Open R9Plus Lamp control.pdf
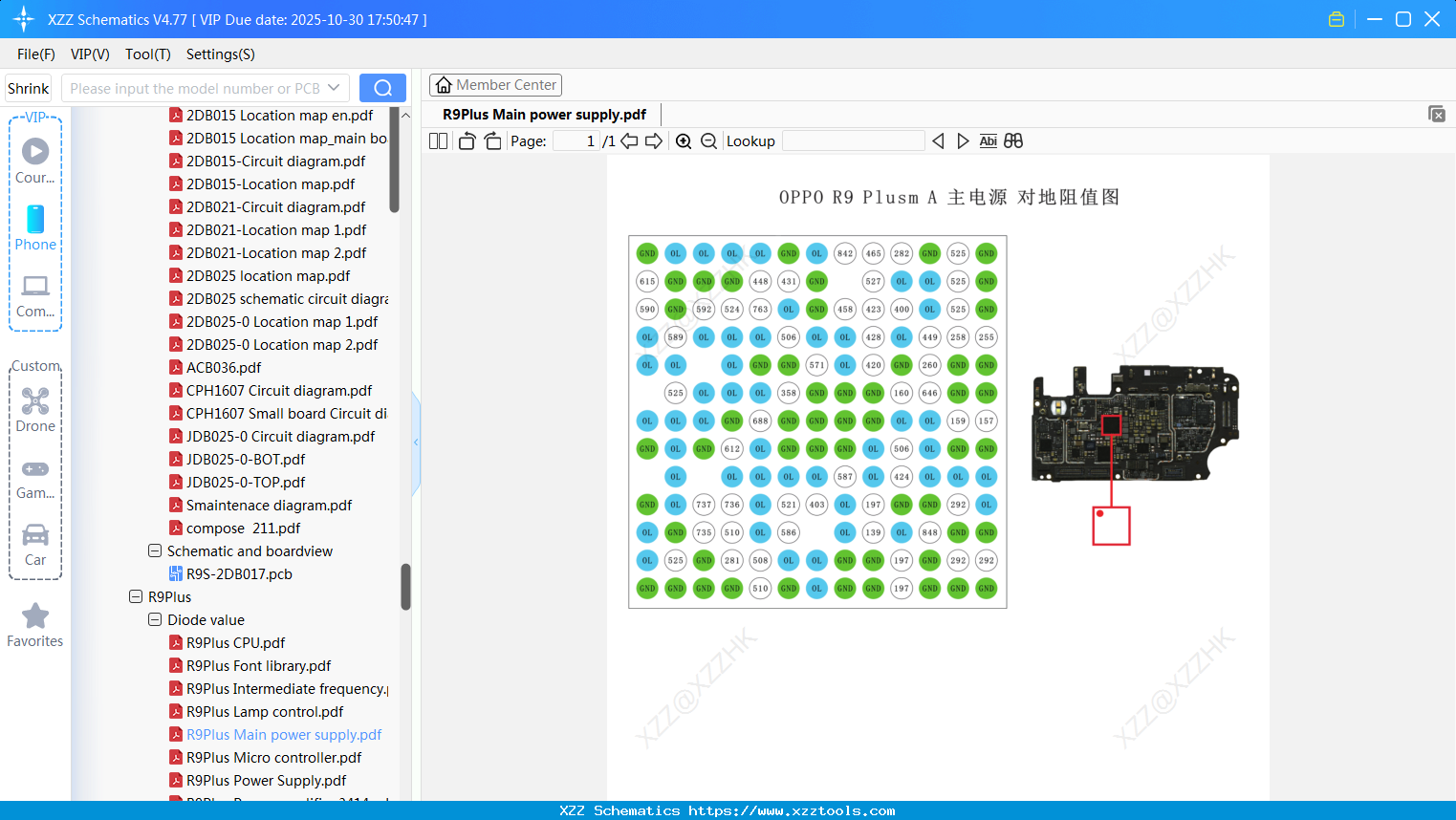Image resolution: width=1456 pixels, height=820 pixels. pyautogui.click(x=265, y=712)
